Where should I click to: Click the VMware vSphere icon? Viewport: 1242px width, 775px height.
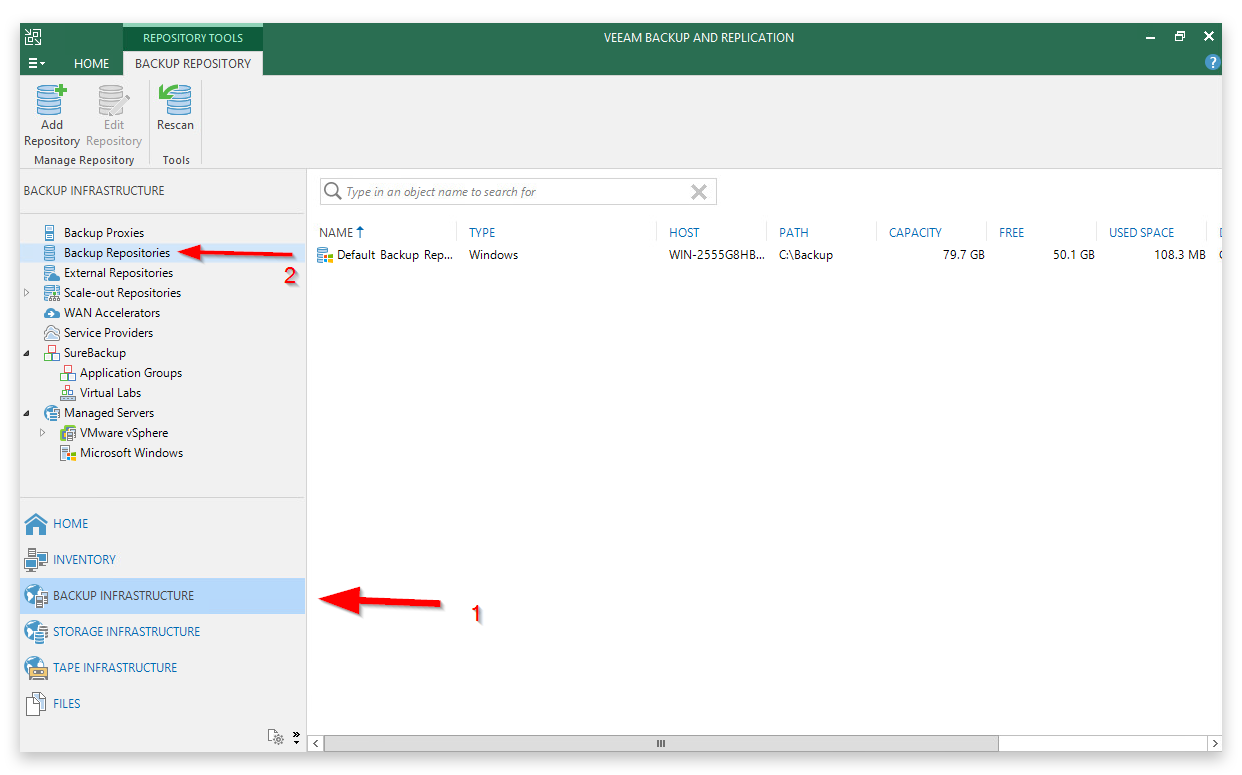point(68,433)
